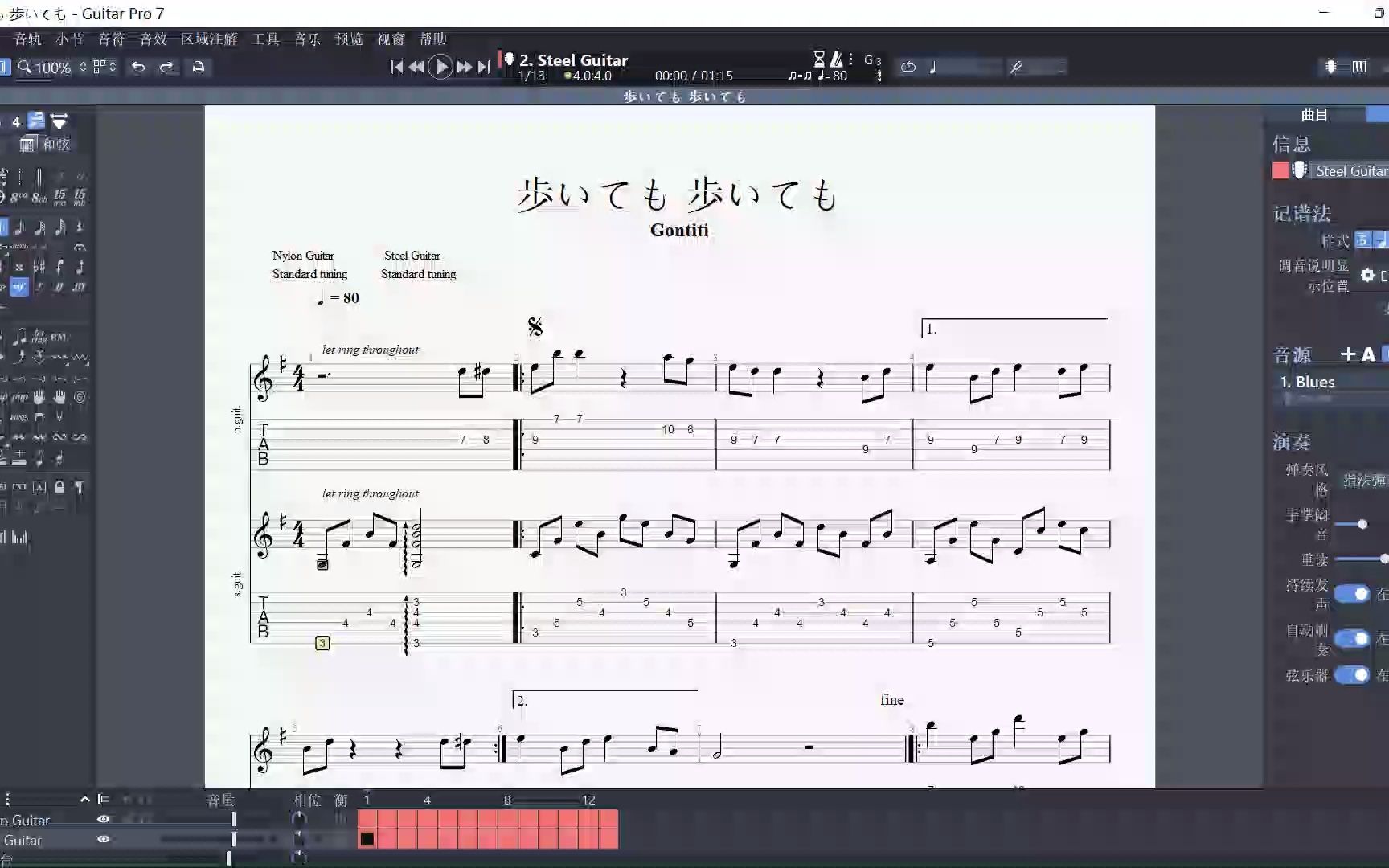The height and width of the screenshot is (868, 1389).
Task: Open the tuner fork icon
Action: pyautogui.click(x=1016, y=68)
